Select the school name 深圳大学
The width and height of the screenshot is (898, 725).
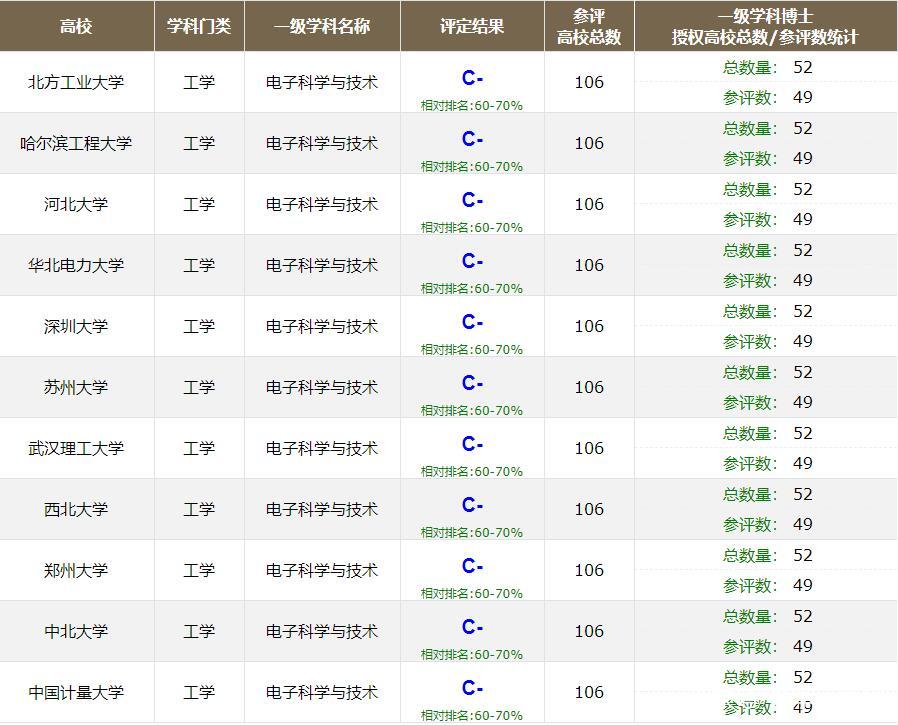pyautogui.click(x=76, y=326)
